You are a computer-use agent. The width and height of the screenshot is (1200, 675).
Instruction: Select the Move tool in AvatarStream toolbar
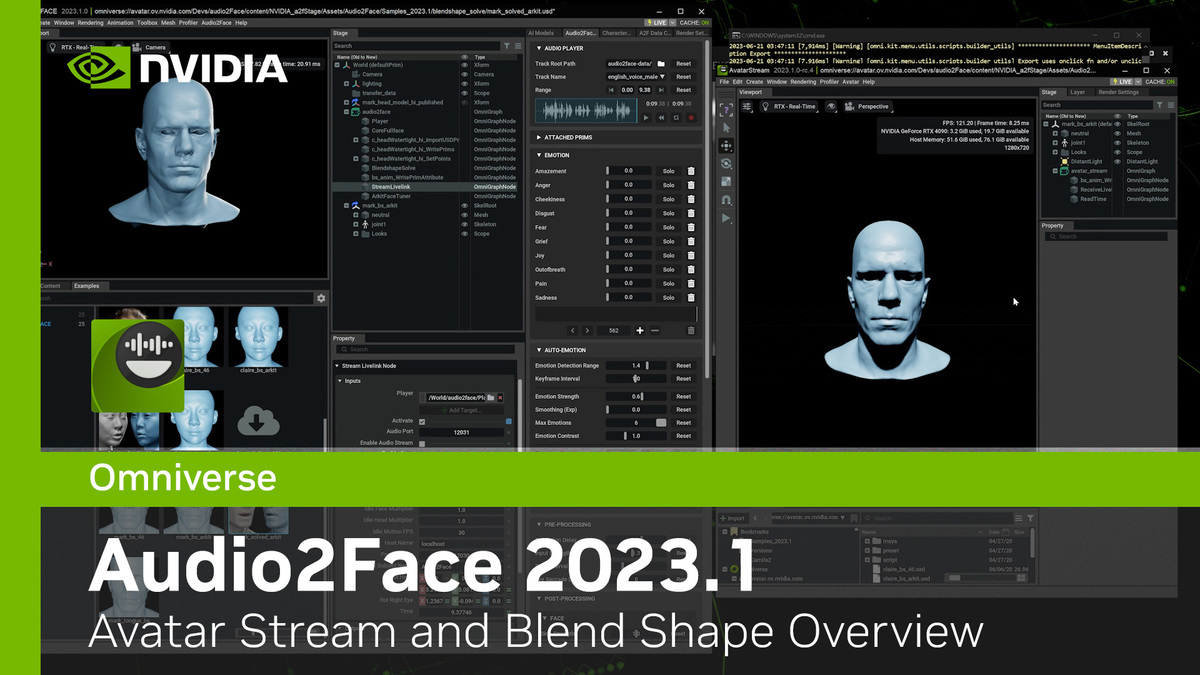[x=727, y=146]
